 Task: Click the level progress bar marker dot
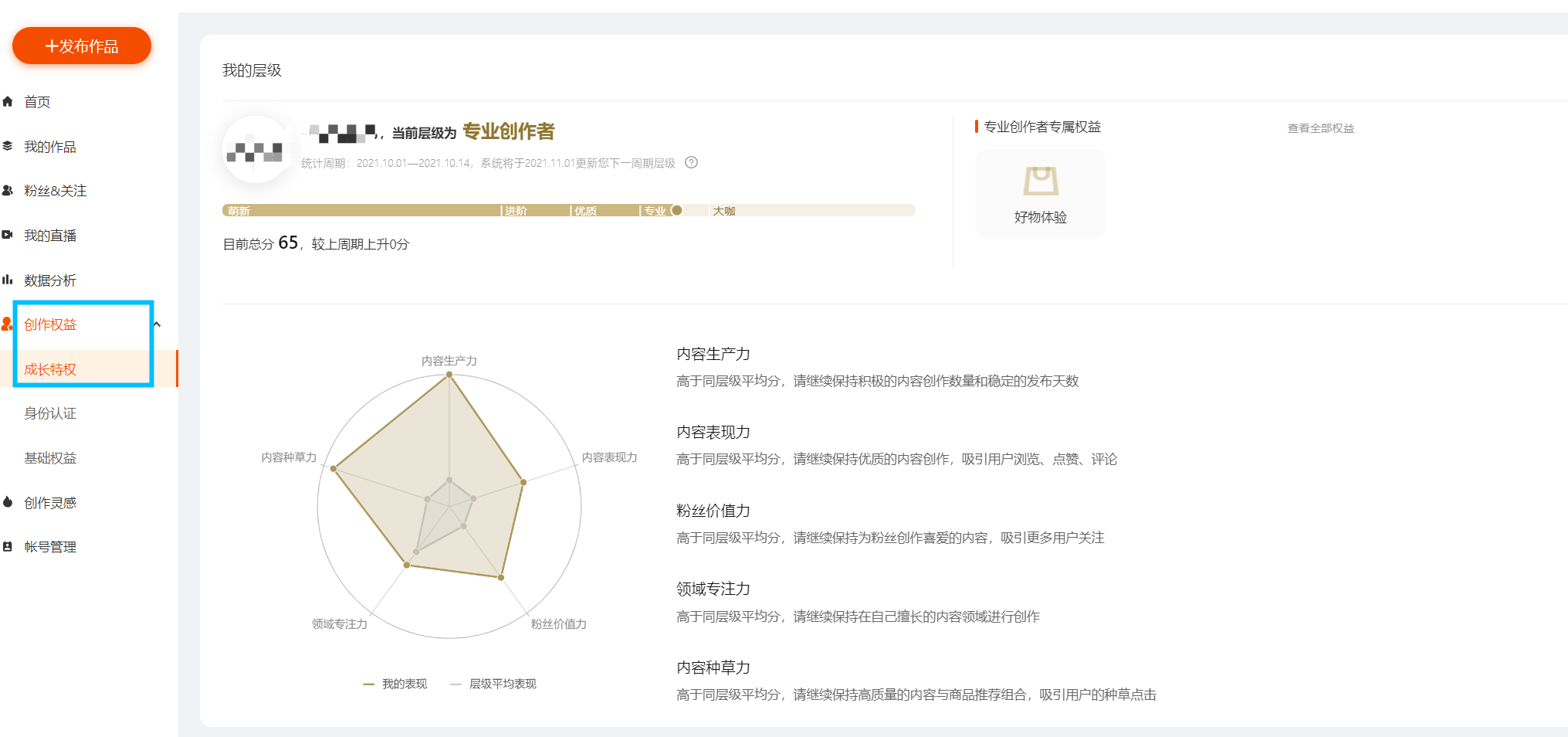[677, 210]
